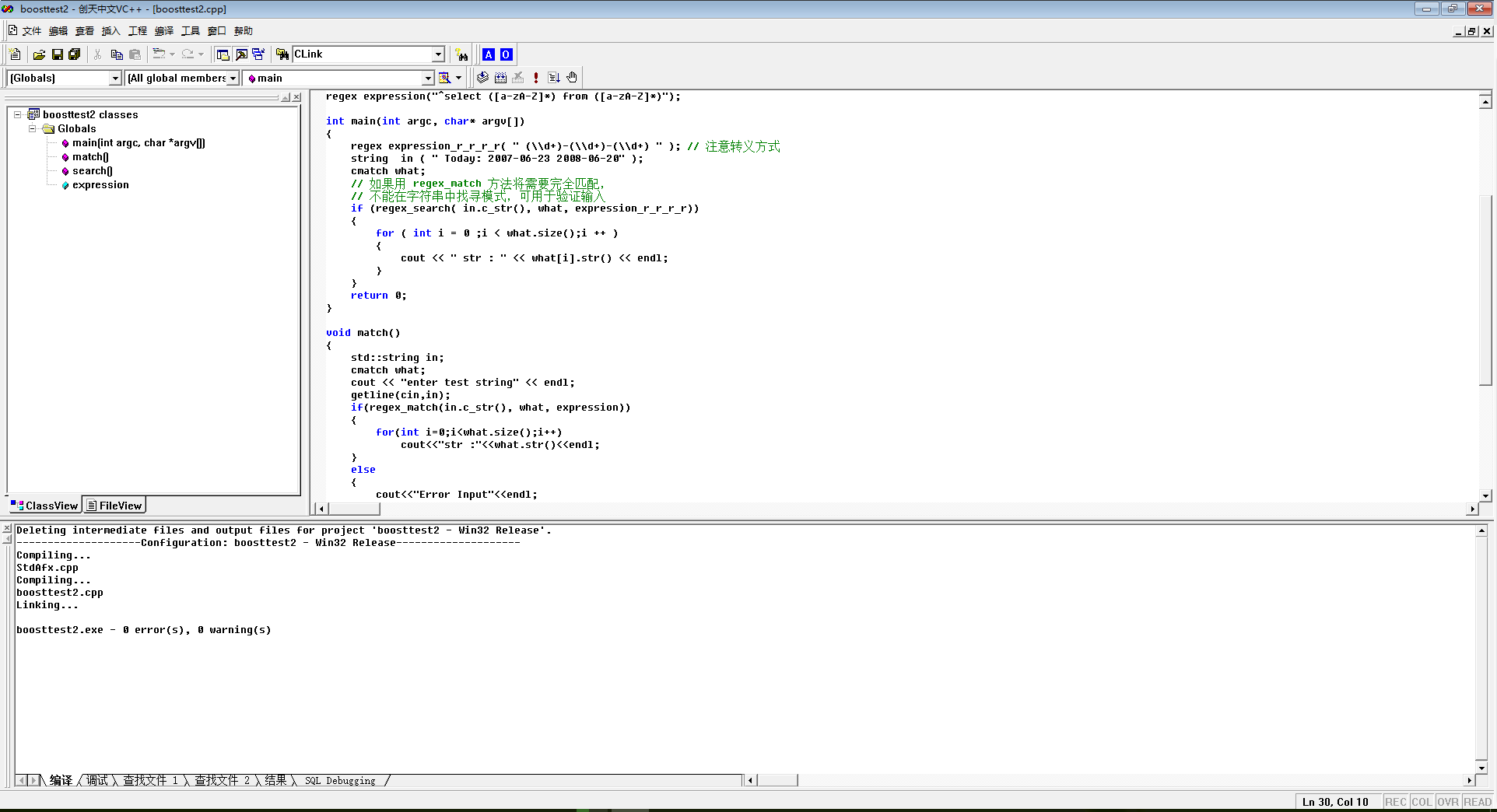Open the Undo history dropdown arrow
The width and height of the screenshot is (1497, 812).
(x=172, y=54)
